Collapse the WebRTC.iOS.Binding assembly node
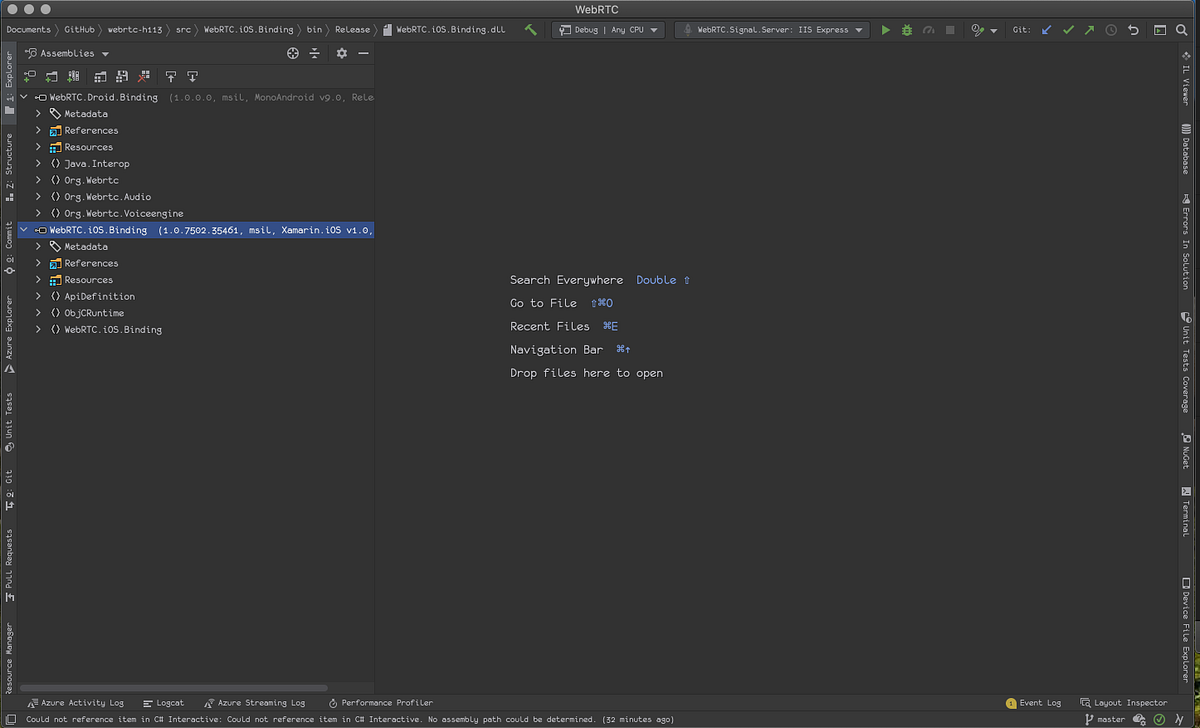 (x=23, y=229)
